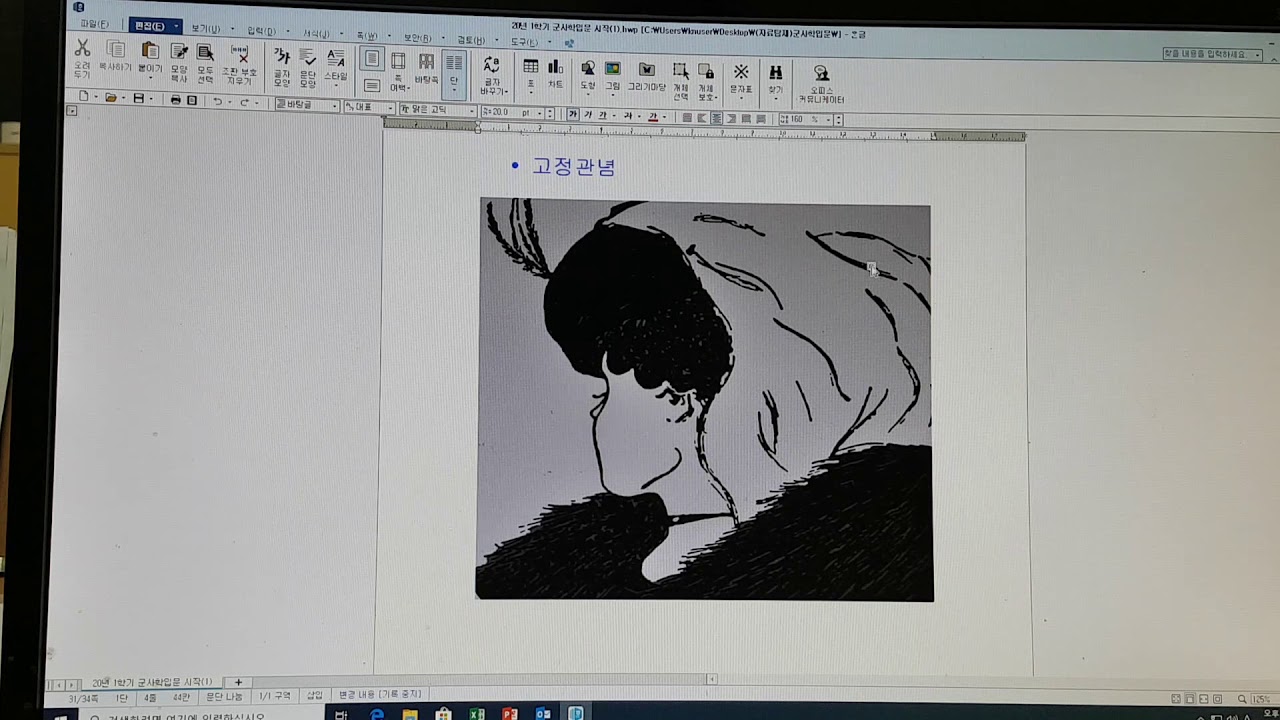1280x720 pixels.
Task: Click the Page Margins (쪽 여백) icon
Action: [398, 62]
